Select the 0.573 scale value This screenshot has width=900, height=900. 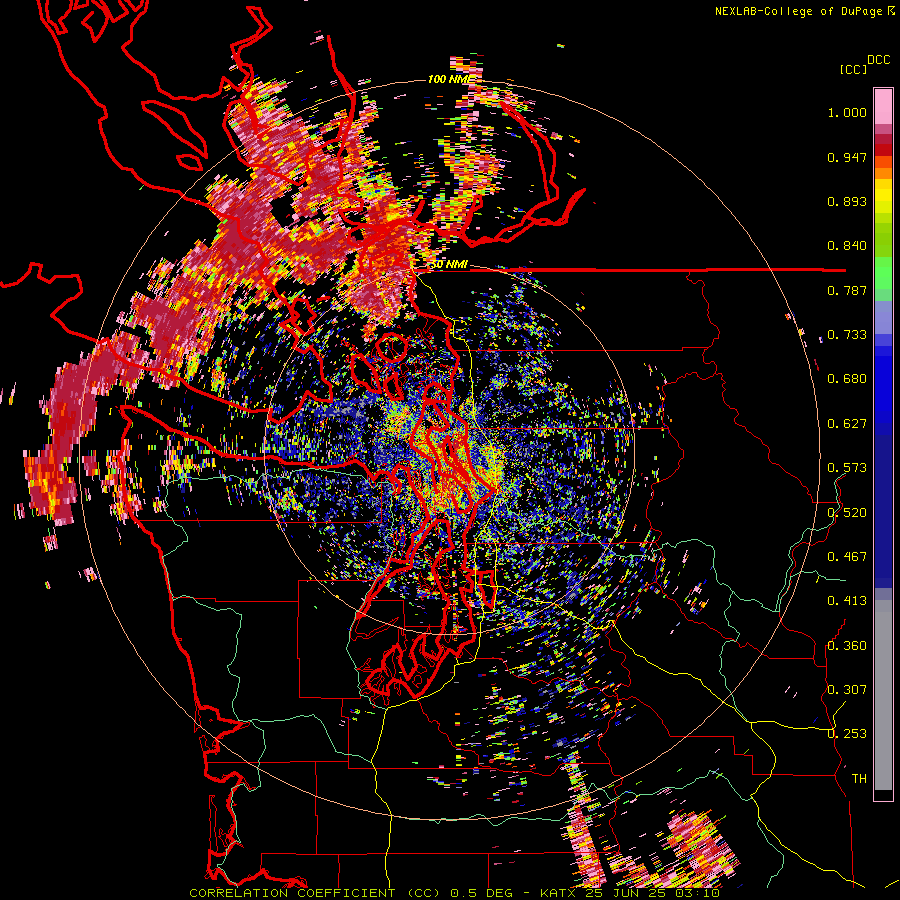(x=847, y=468)
